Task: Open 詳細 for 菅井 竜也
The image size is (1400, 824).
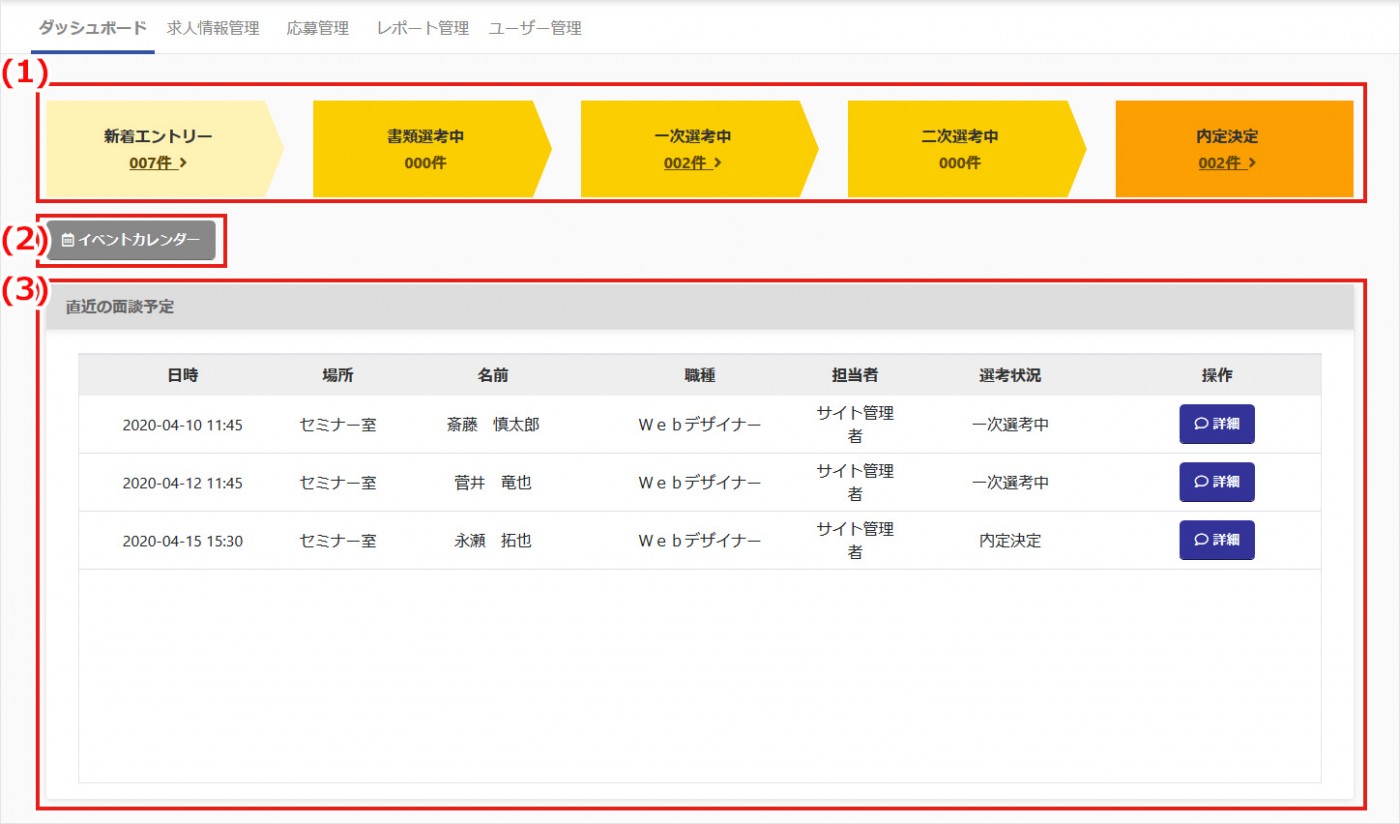Action: click(x=1217, y=482)
